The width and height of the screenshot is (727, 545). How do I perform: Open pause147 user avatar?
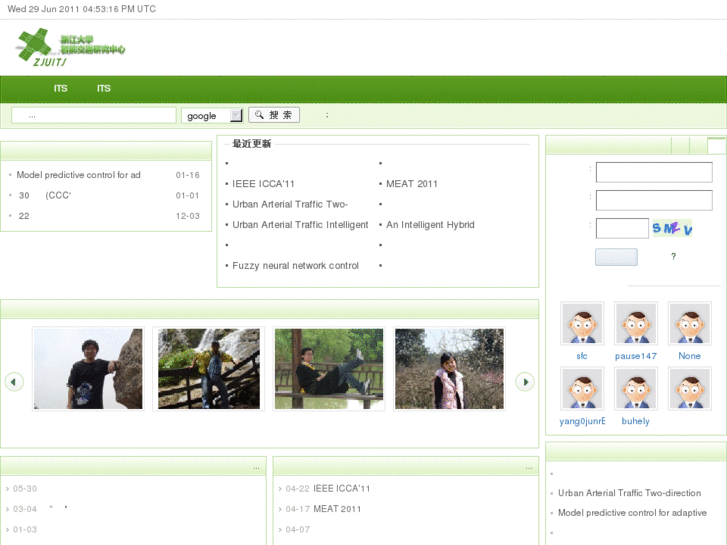[x=636, y=323]
